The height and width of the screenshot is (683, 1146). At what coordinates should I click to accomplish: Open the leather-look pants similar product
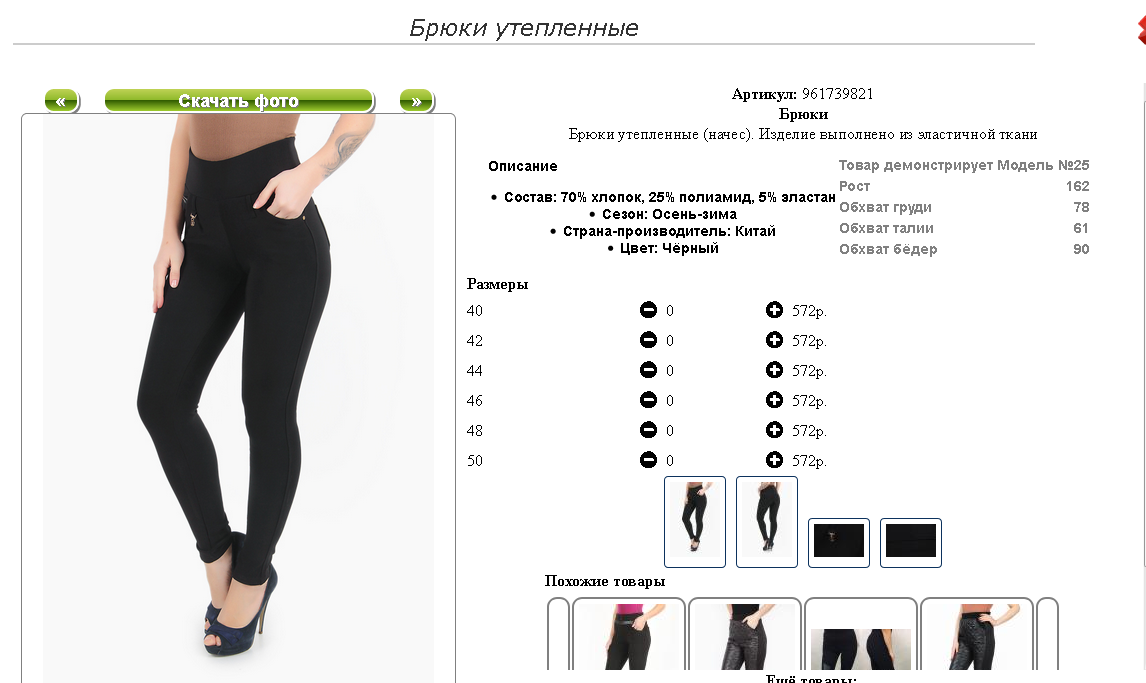(745, 634)
